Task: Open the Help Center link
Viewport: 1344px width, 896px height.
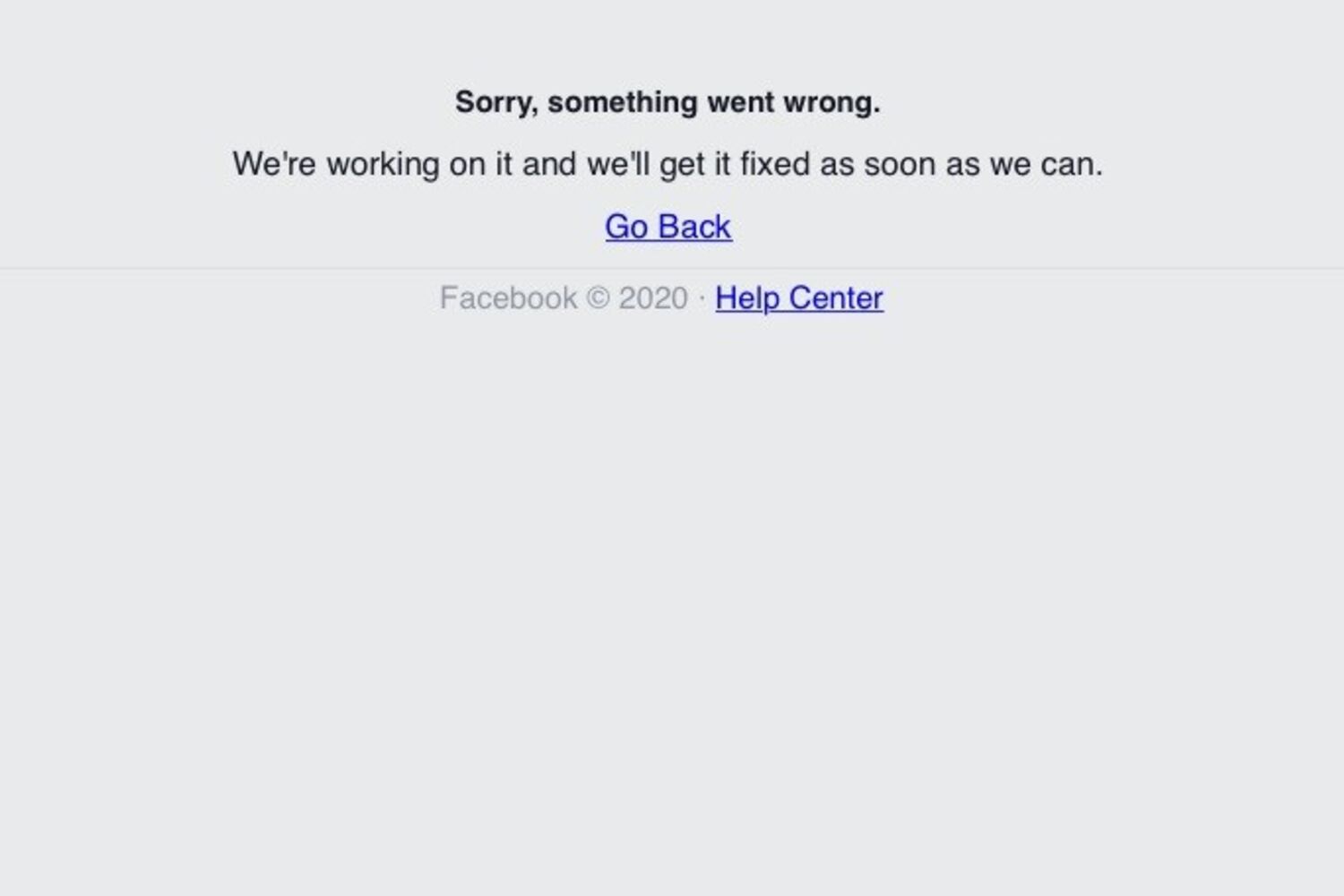Action: coord(799,297)
